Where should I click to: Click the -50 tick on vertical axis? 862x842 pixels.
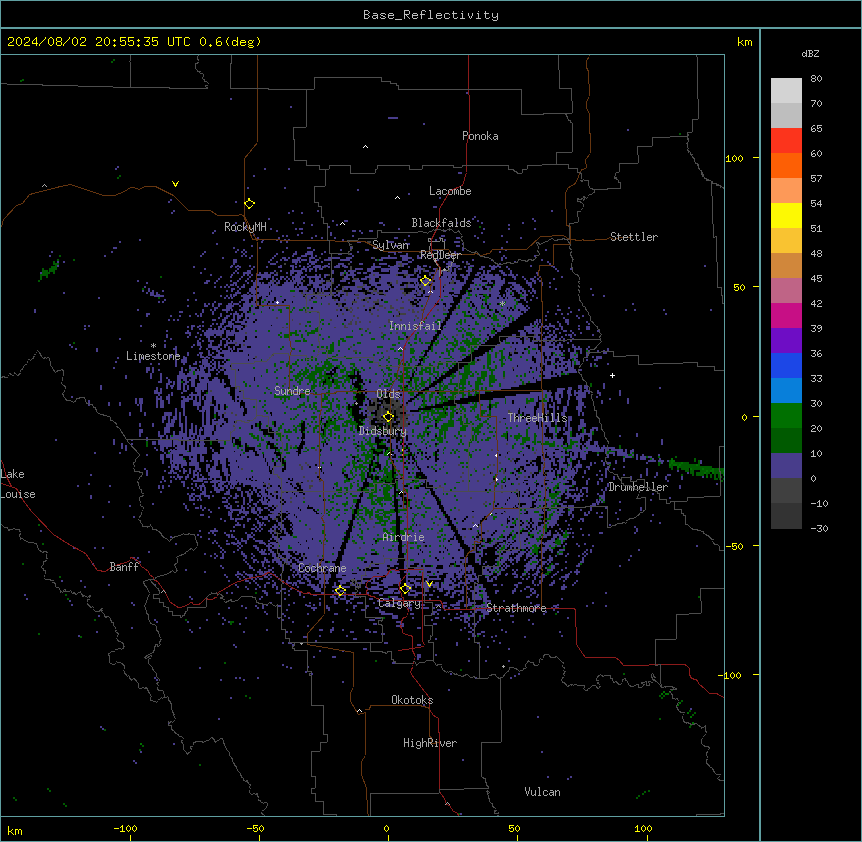pos(734,546)
